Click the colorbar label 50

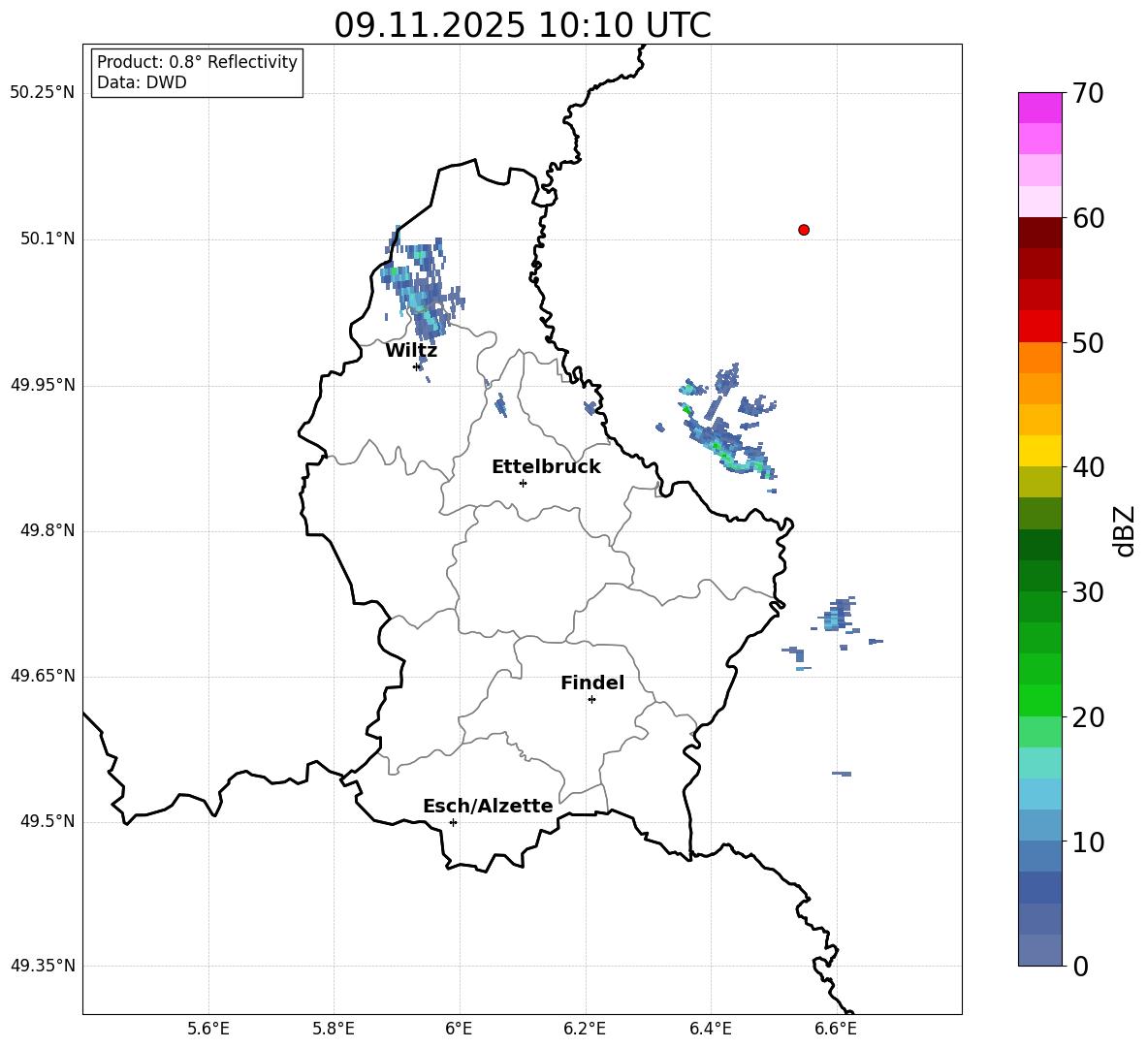pos(1088,342)
